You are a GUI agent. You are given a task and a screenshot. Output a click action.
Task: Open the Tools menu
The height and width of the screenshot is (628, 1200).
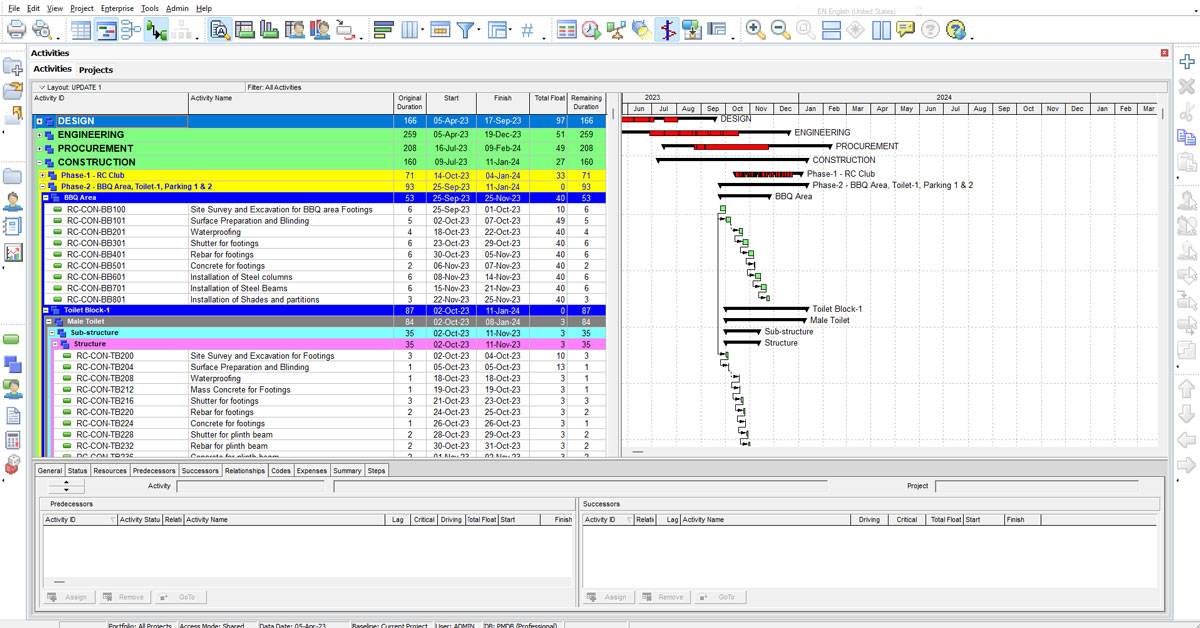tap(150, 8)
